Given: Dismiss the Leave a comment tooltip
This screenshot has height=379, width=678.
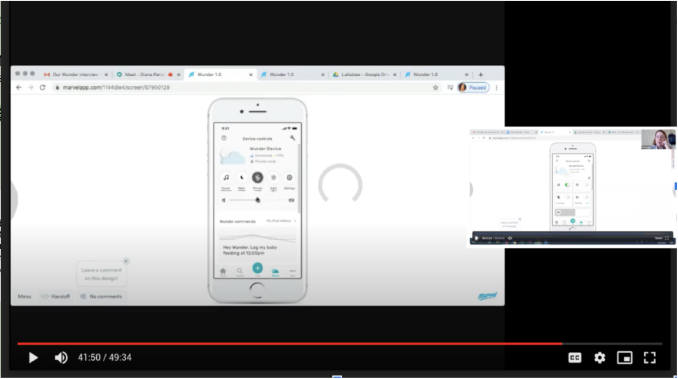Looking at the screenshot, I should pyautogui.click(x=126, y=261).
